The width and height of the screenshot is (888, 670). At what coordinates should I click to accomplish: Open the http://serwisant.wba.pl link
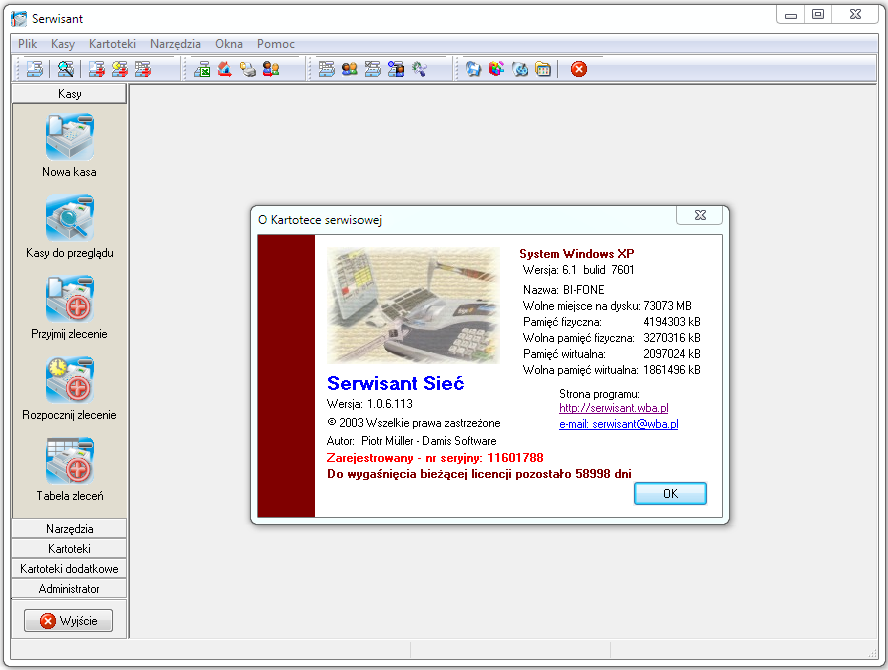[x=613, y=408]
